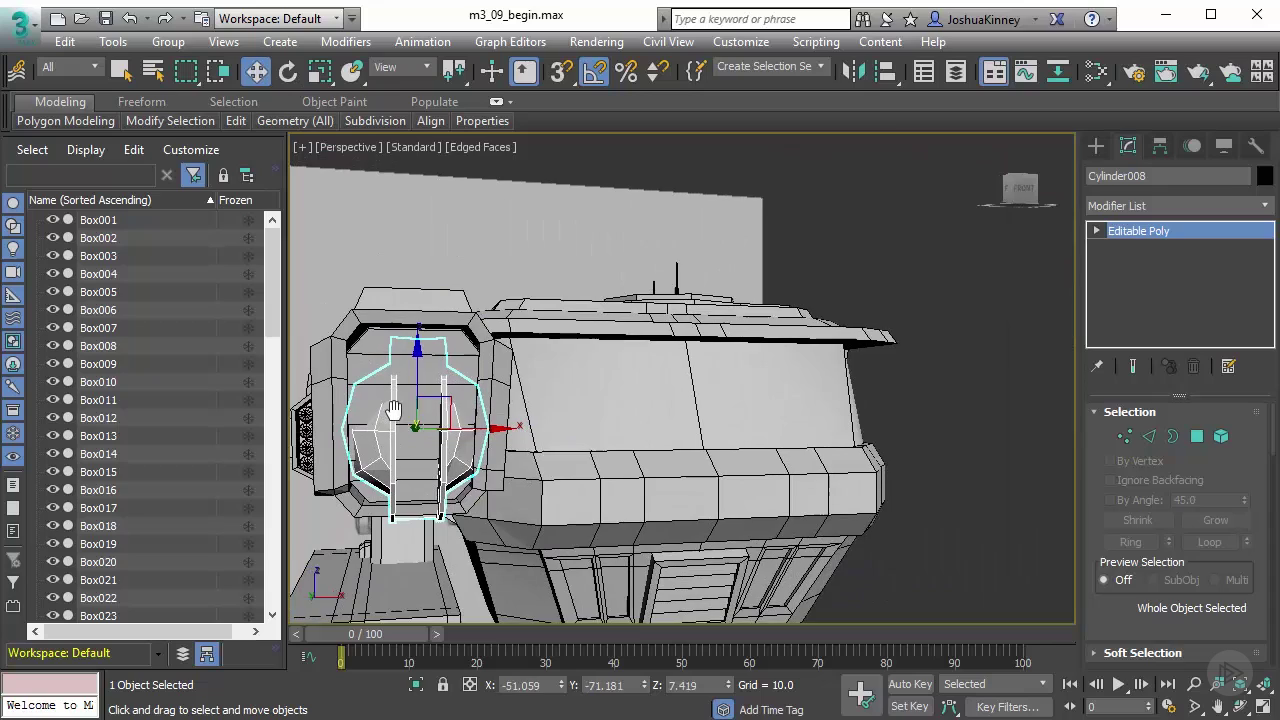The height and width of the screenshot is (720, 1280).
Task: Expand the Soft Selection rollout
Action: point(1142,653)
